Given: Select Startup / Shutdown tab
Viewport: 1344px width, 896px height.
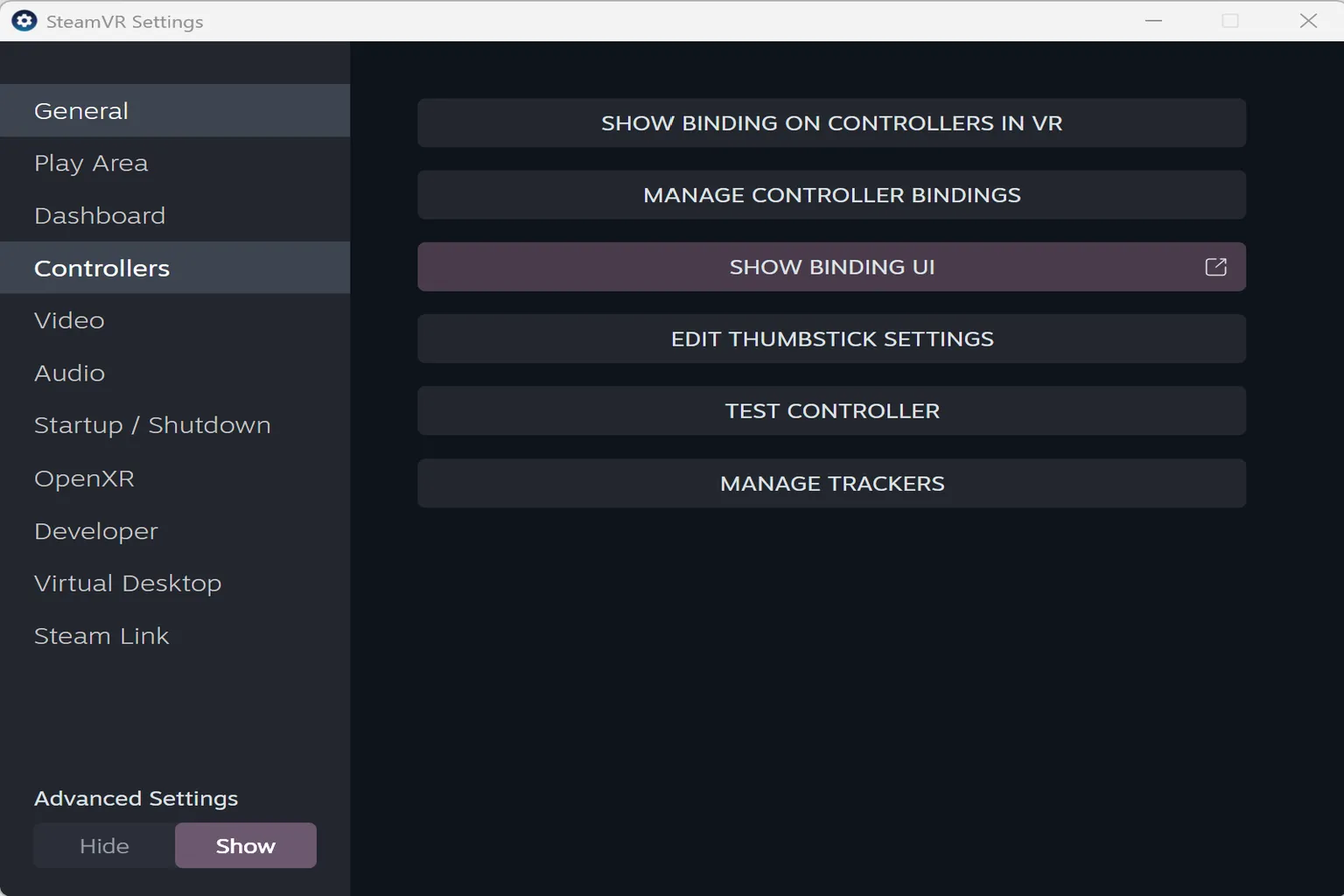Looking at the screenshot, I should tap(175, 425).
